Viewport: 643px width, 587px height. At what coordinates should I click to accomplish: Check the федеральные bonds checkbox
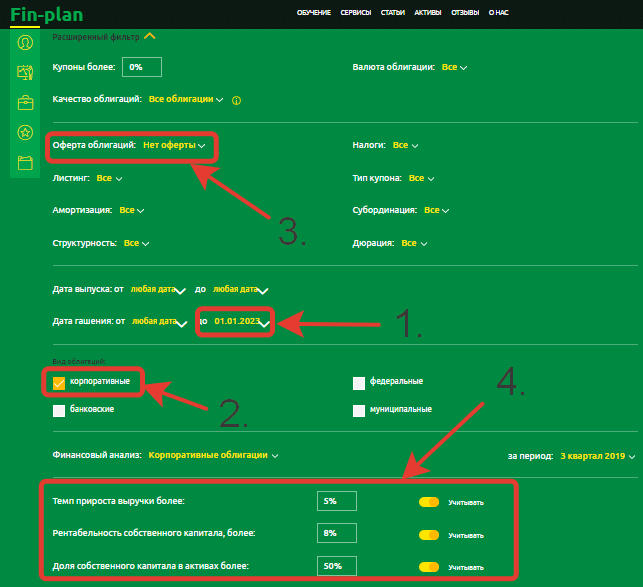click(359, 382)
